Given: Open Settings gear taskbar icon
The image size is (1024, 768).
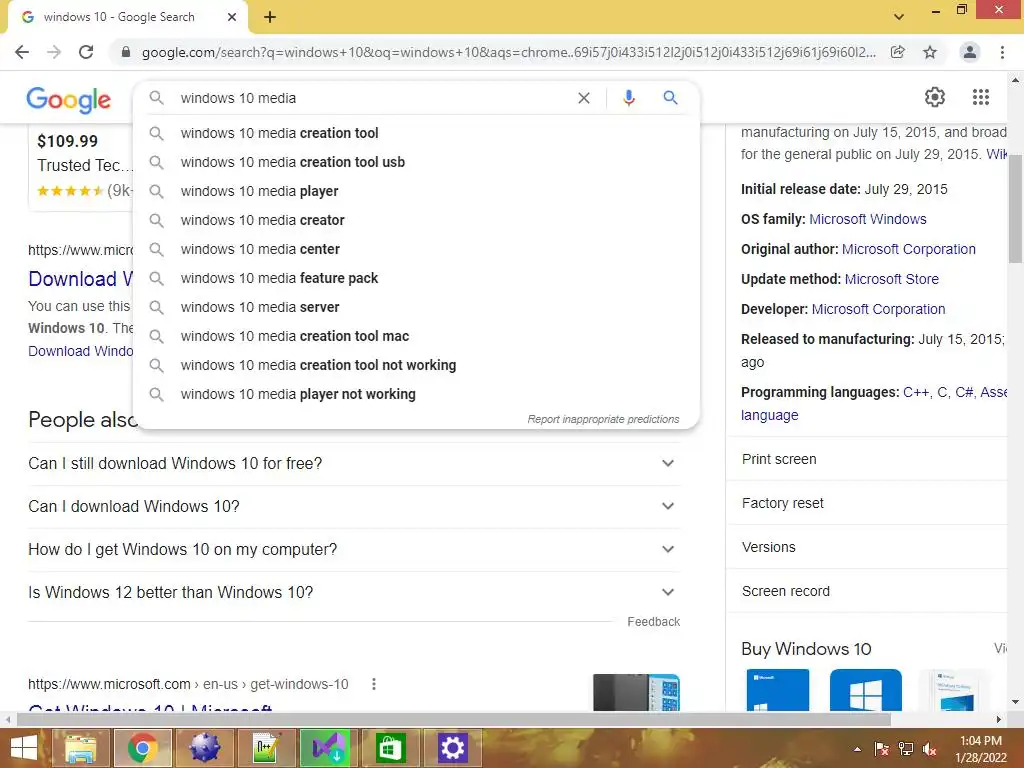Looking at the screenshot, I should 452,748.
